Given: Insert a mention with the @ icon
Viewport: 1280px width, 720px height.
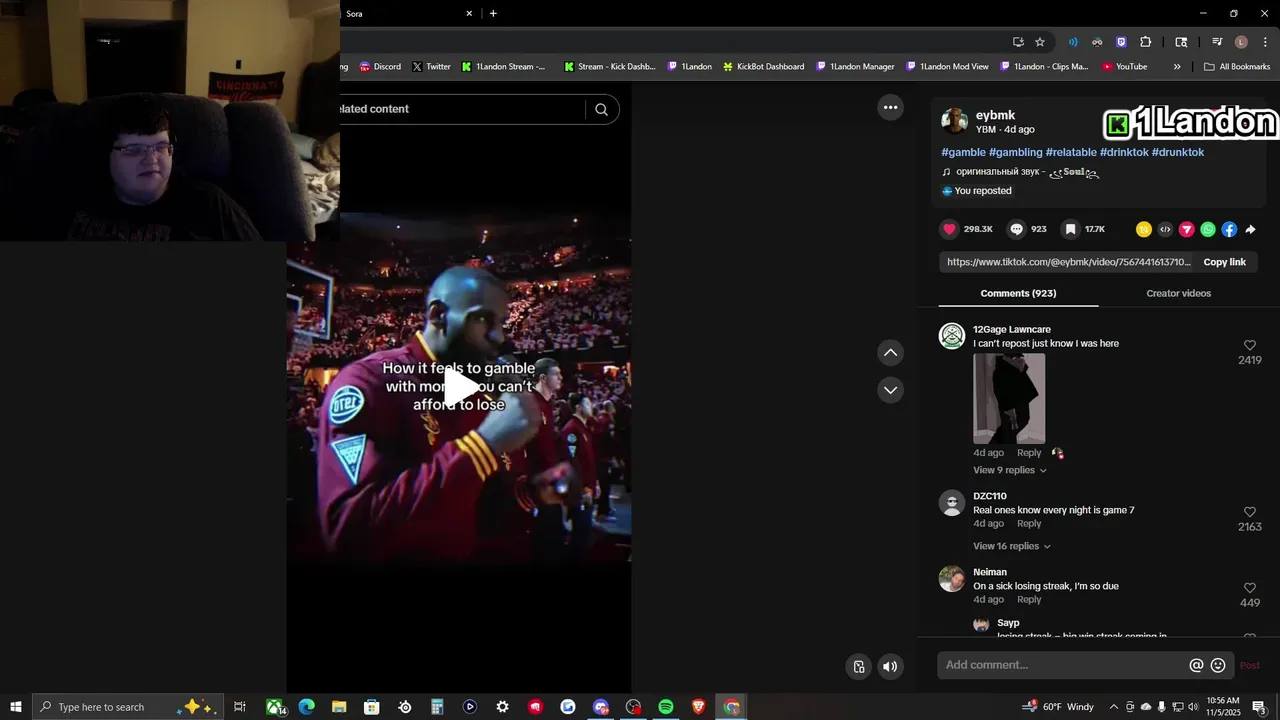Looking at the screenshot, I should tap(1196, 665).
